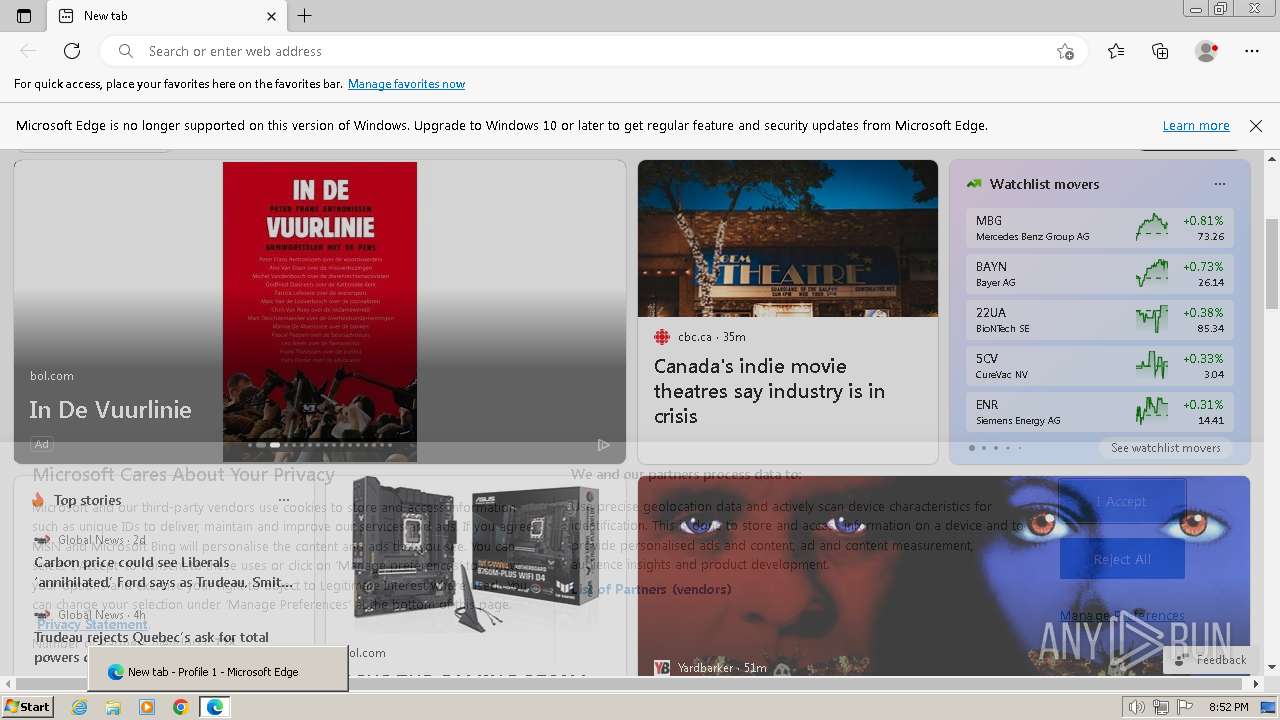1280x720 pixels.
Task: Open the Collections panel
Action: point(1160,51)
